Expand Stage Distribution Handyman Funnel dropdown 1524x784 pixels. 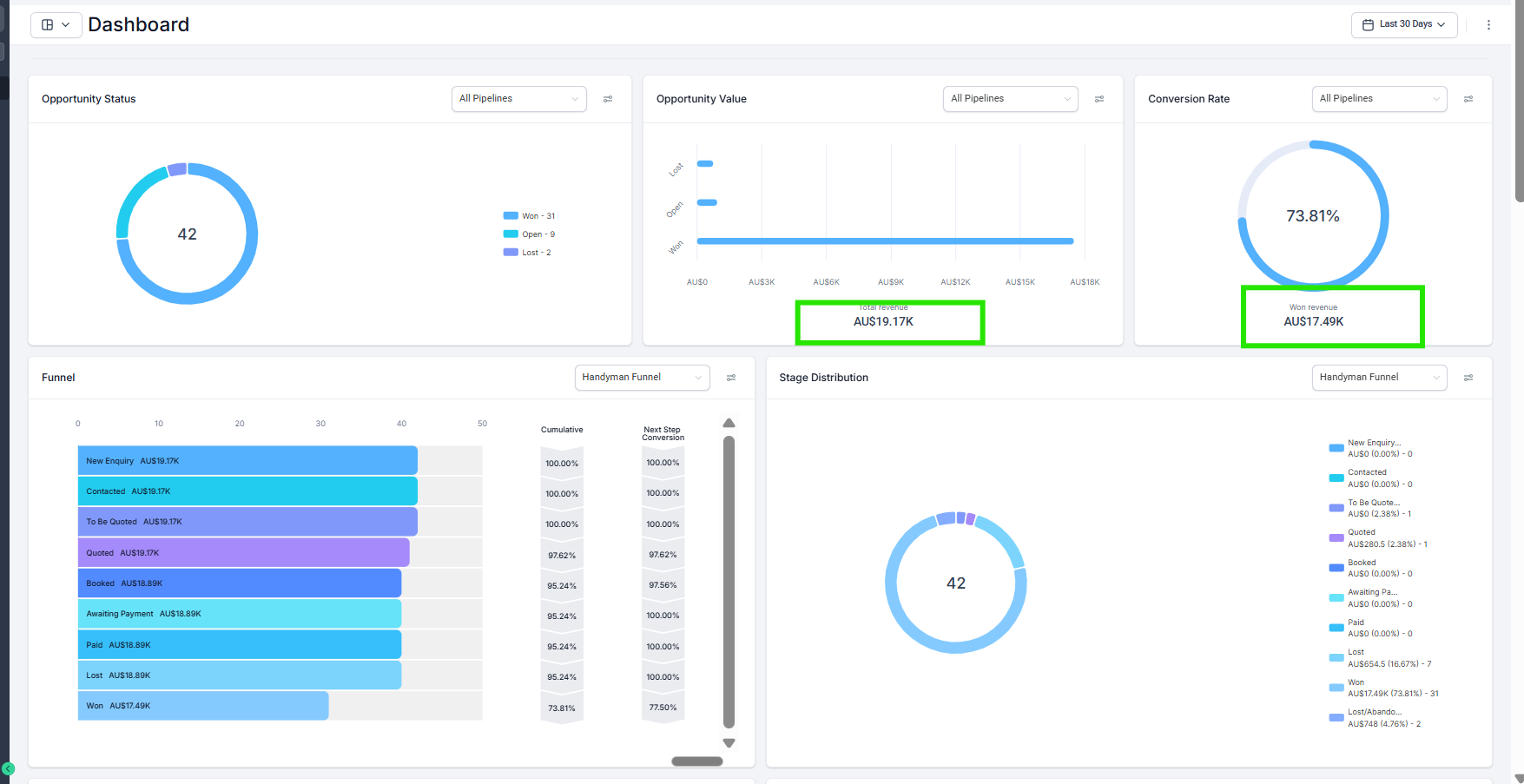click(1380, 378)
